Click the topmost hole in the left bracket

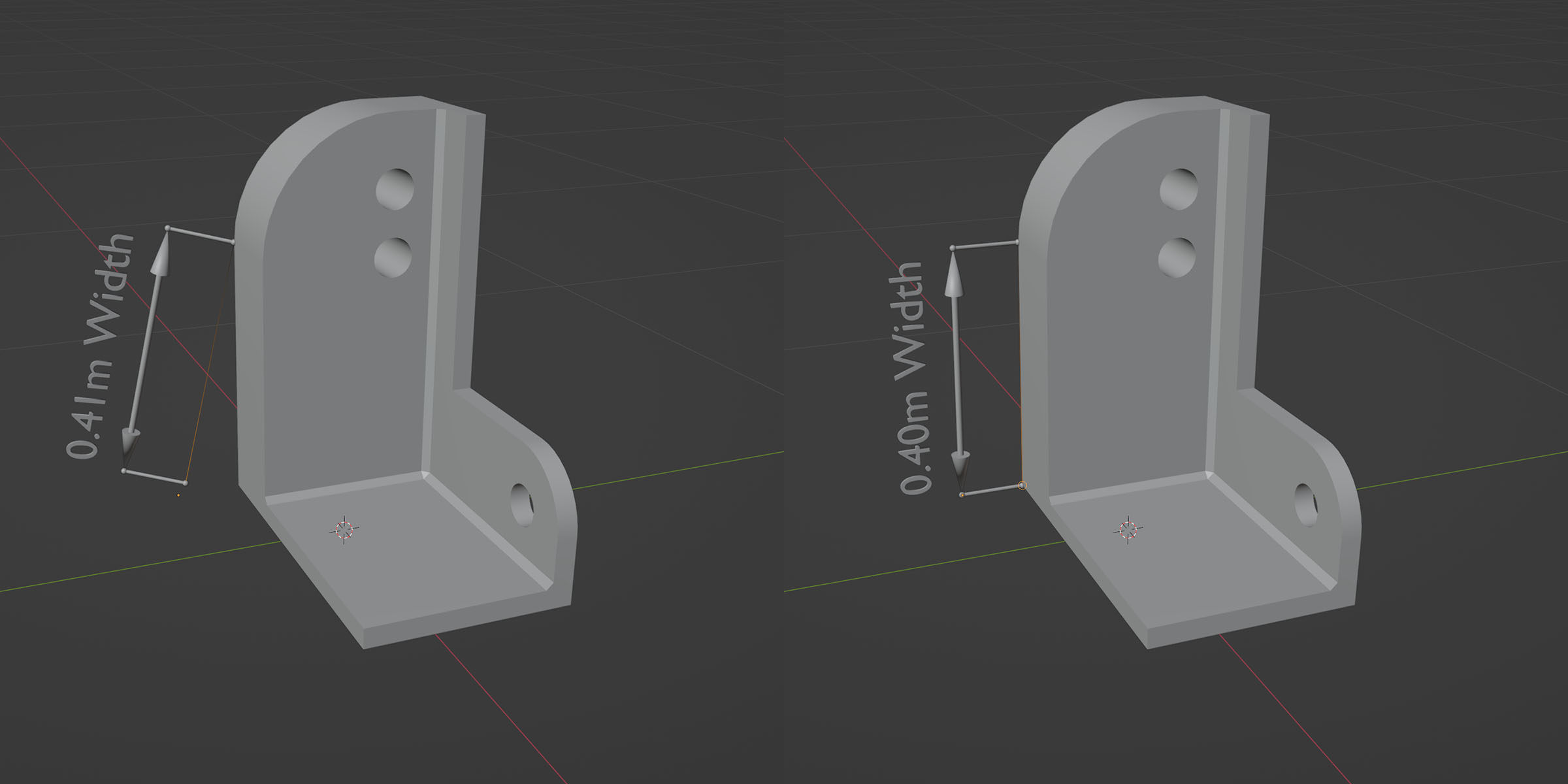[x=395, y=189]
